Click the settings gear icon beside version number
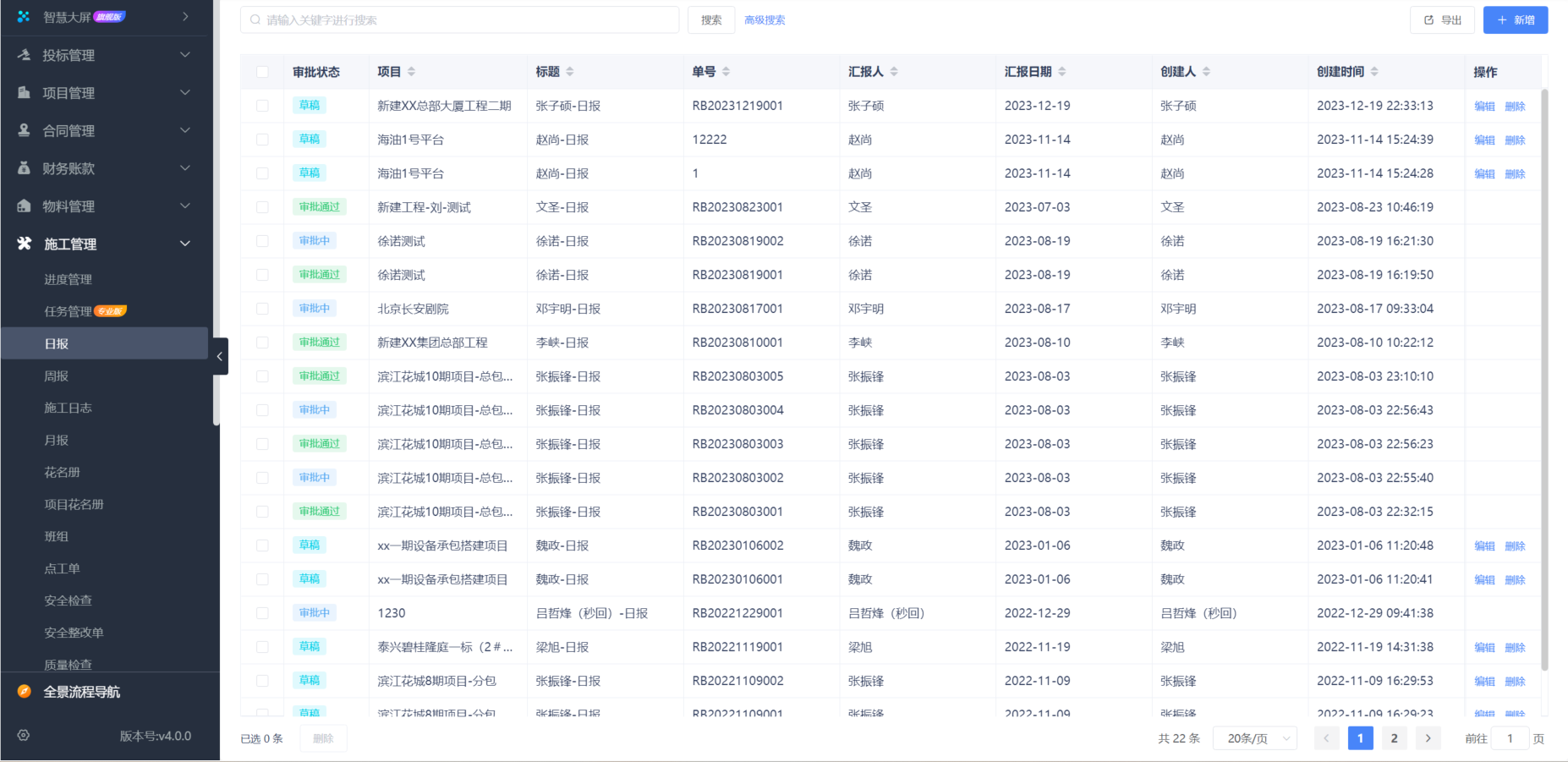Image resolution: width=1568 pixels, height=762 pixels. [x=24, y=736]
